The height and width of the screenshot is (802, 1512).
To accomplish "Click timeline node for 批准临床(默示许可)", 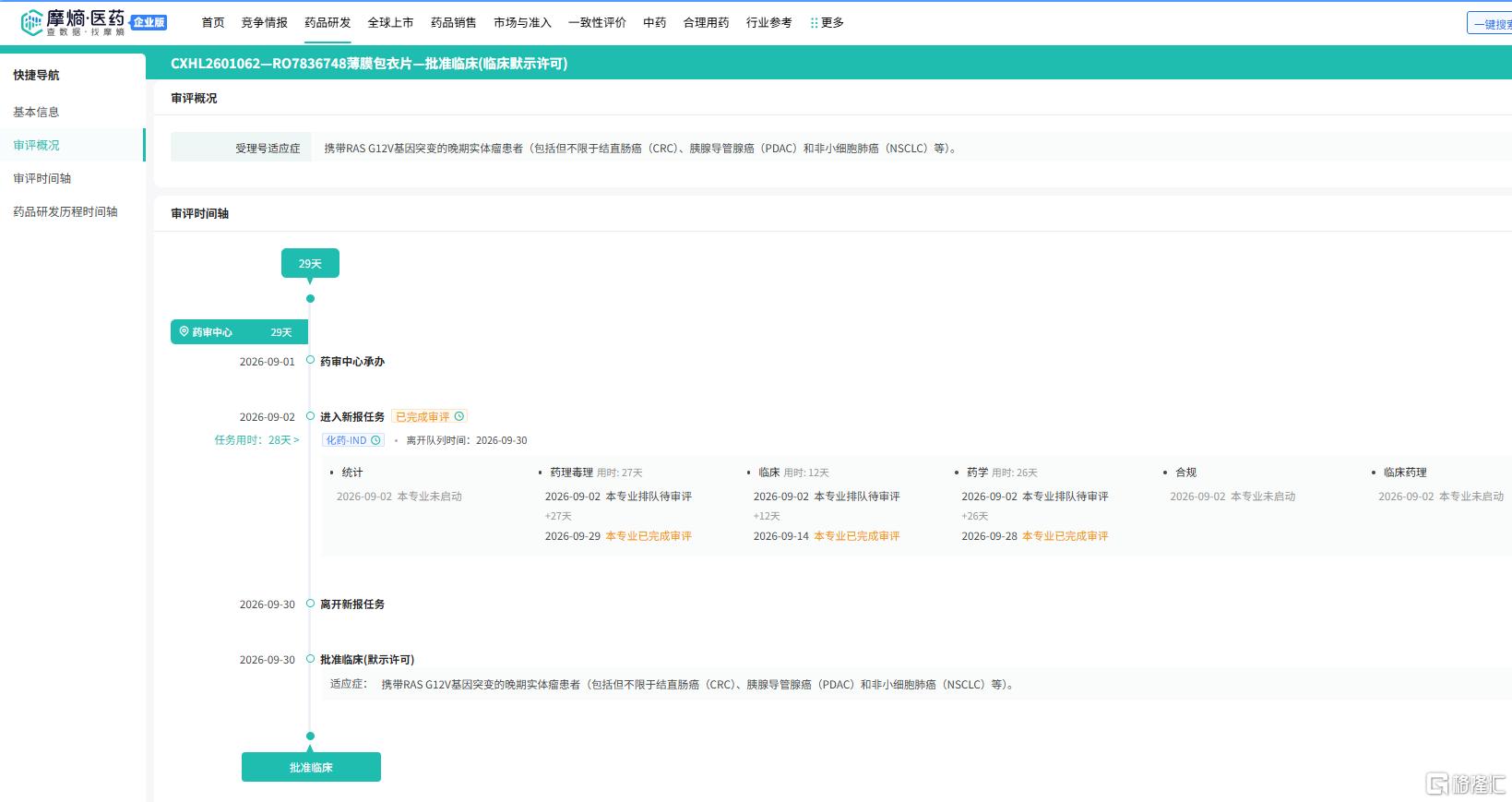I will (x=311, y=659).
